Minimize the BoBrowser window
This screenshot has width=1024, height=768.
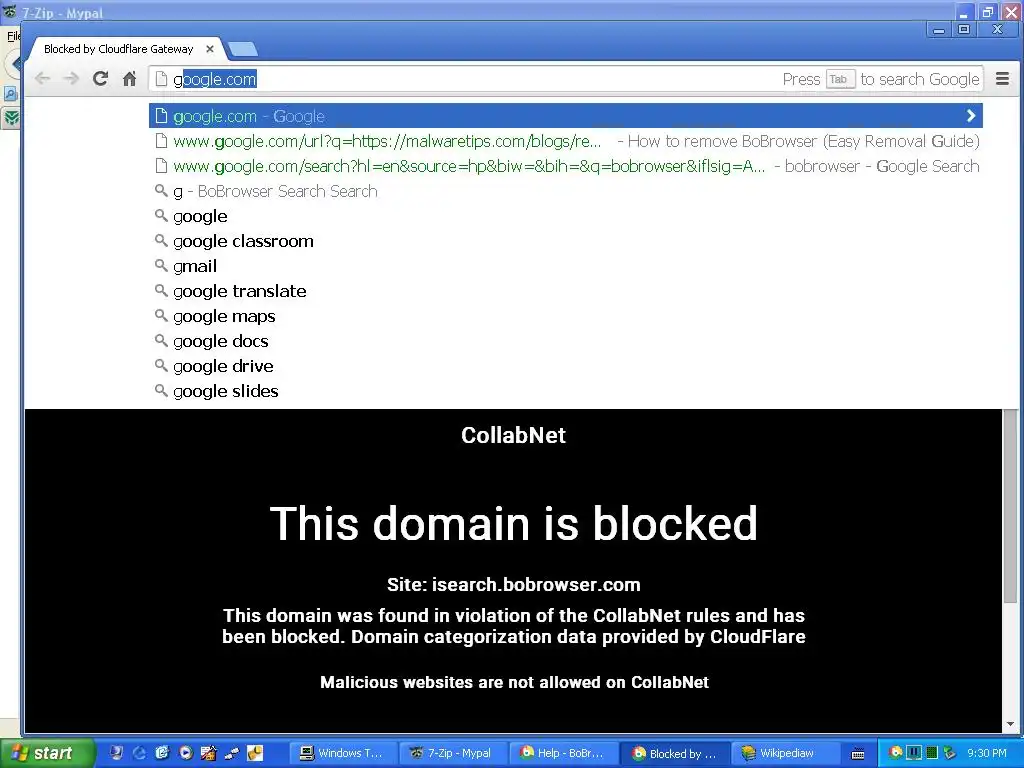pos(938,29)
